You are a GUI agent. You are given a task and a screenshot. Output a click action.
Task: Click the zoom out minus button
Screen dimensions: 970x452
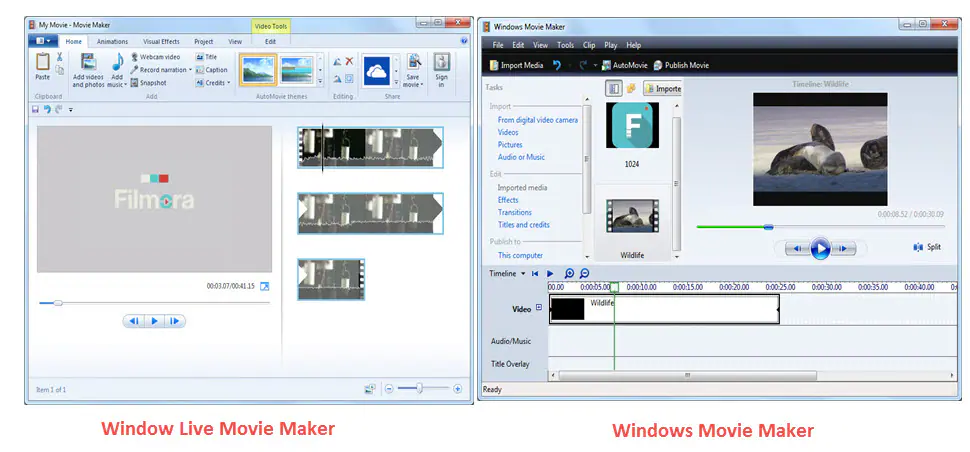[x=389, y=389]
